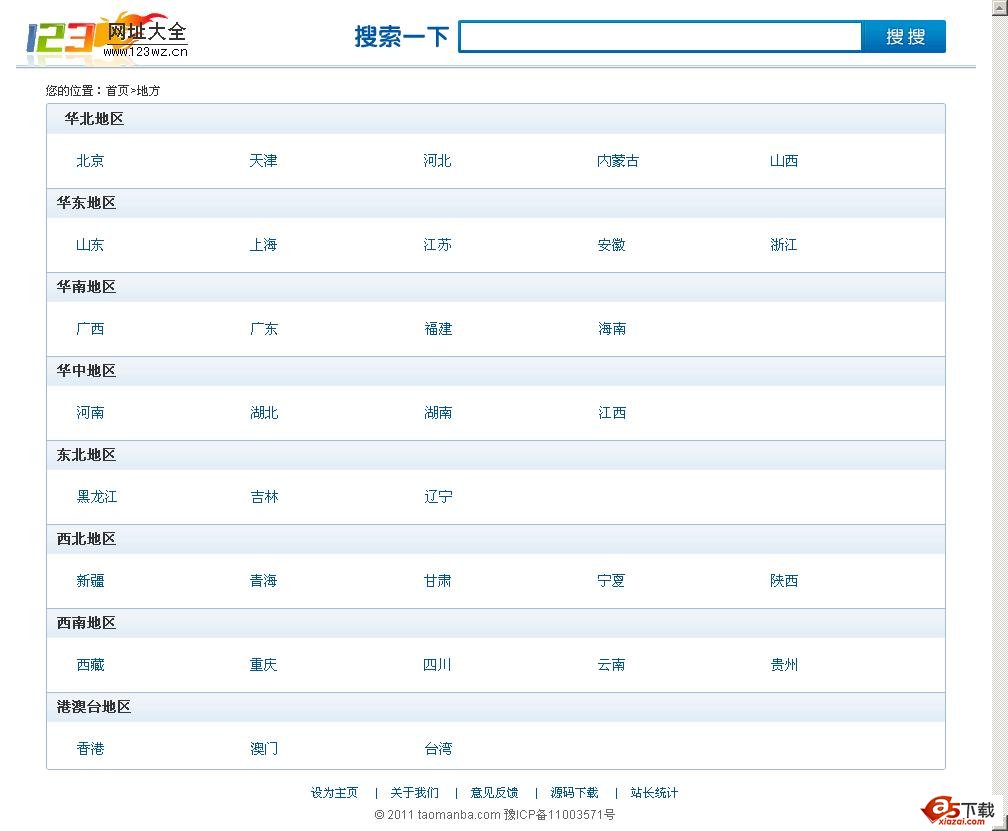This screenshot has width=1008, height=831.
Task: Open the 河北 link
Action: pyautogui.click(x=437, y=161)
